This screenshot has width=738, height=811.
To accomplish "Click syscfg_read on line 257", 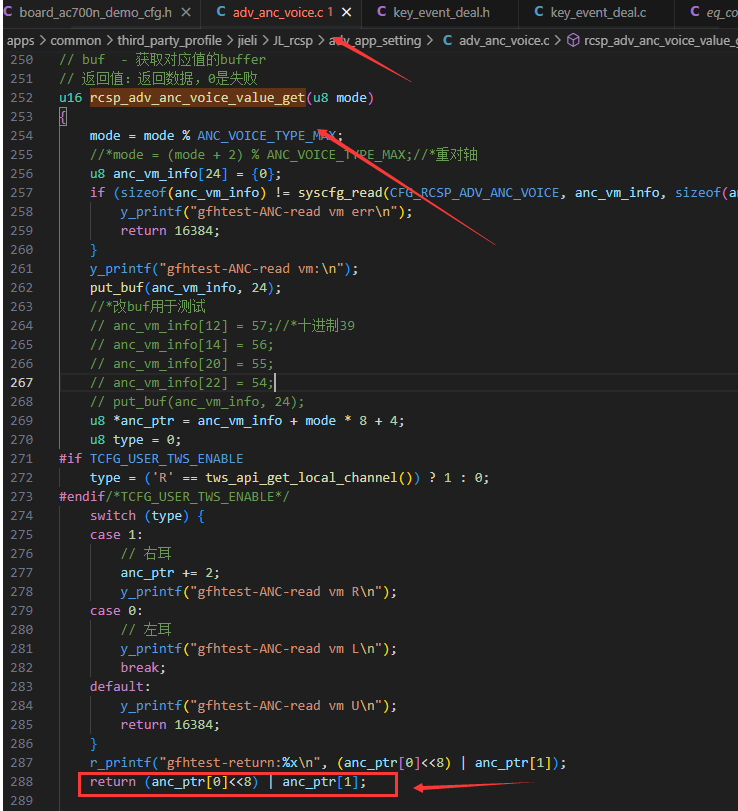I will (x=340, y=192).
